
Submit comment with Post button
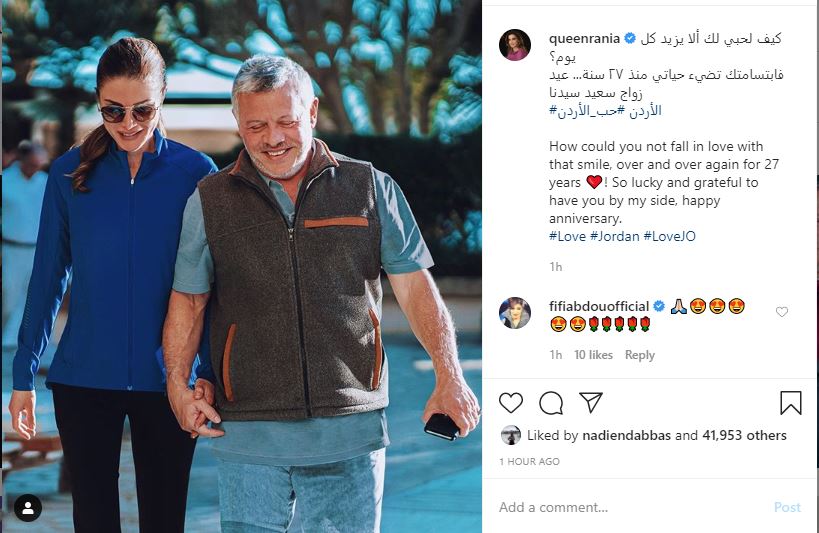click(x=787, y=507)
